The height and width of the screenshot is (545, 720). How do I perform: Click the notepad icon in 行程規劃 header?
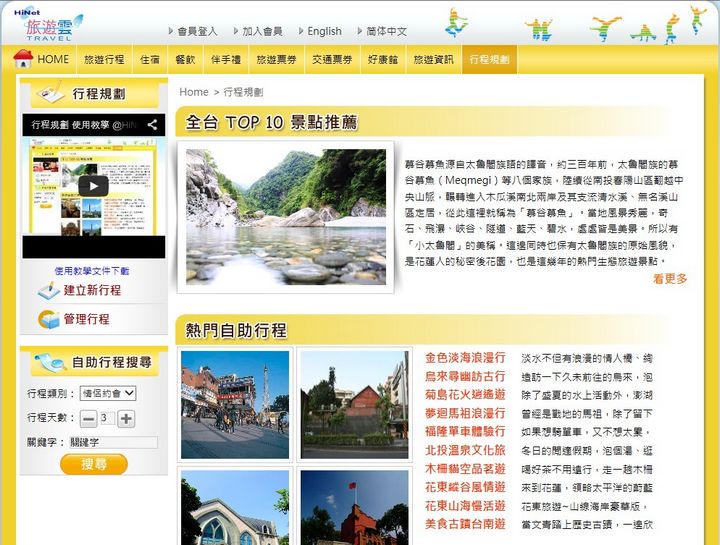click(x=51, y=92)
